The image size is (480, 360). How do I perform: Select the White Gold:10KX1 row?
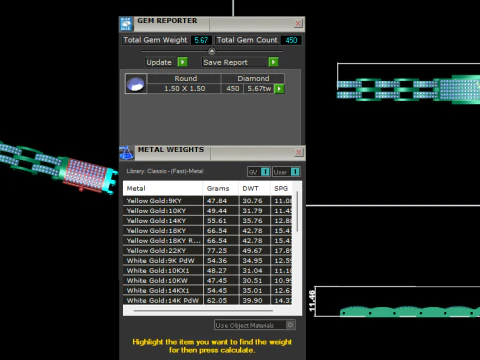(x=208, y=271)
